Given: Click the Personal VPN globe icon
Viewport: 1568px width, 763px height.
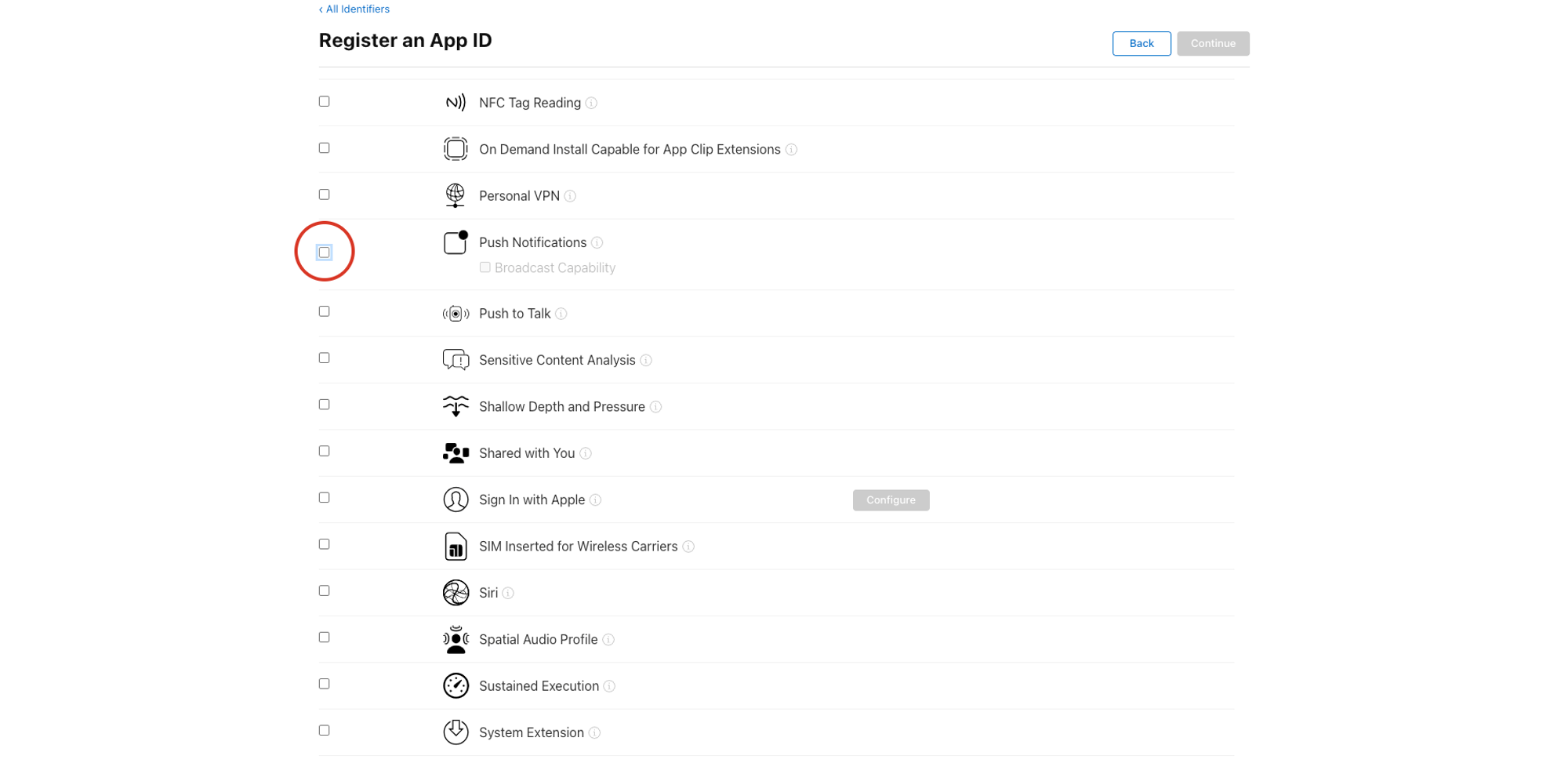Looking at the screenshot, I should 455,195.
